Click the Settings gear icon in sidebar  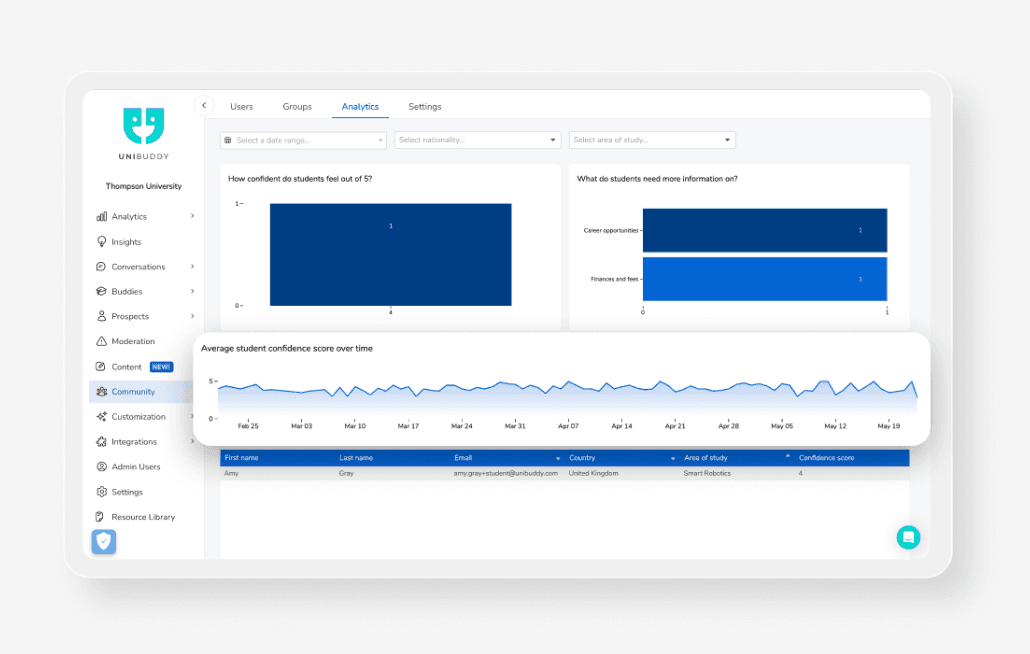pos(101,492)
